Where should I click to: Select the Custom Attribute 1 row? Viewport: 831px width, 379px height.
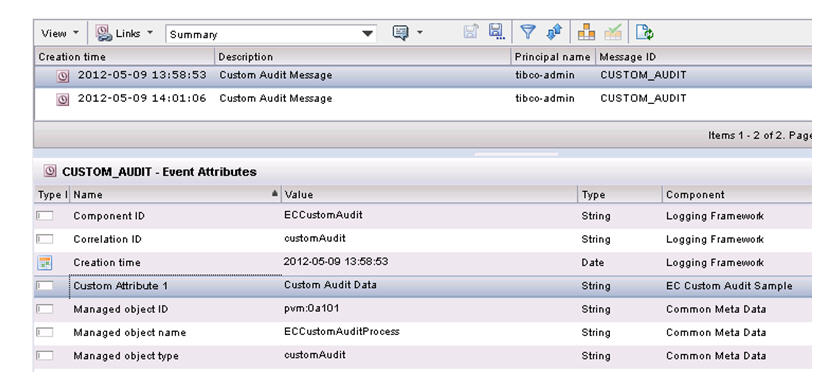click(x=423, y=286)
